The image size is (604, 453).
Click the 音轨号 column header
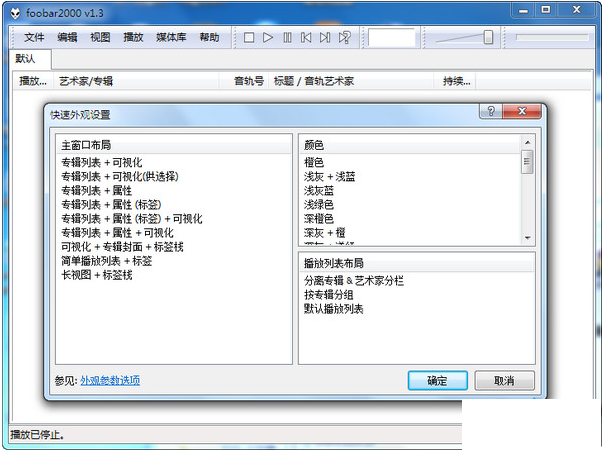244,81
